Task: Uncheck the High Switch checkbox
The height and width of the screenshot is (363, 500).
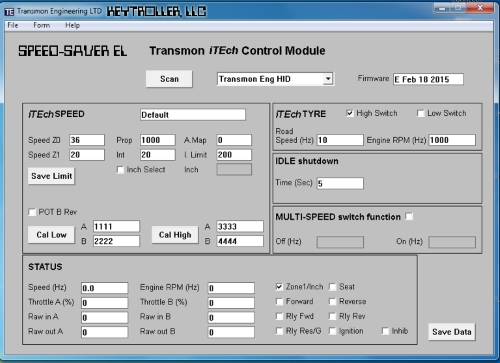Action: point(350,113)
